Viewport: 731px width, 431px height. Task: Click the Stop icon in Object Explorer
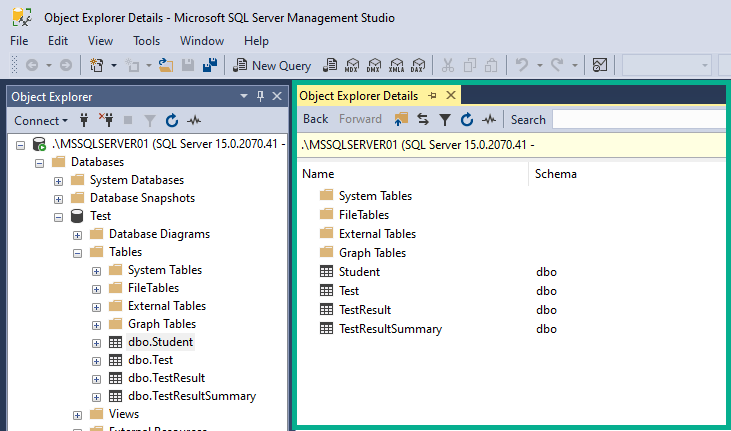point(128,120)
